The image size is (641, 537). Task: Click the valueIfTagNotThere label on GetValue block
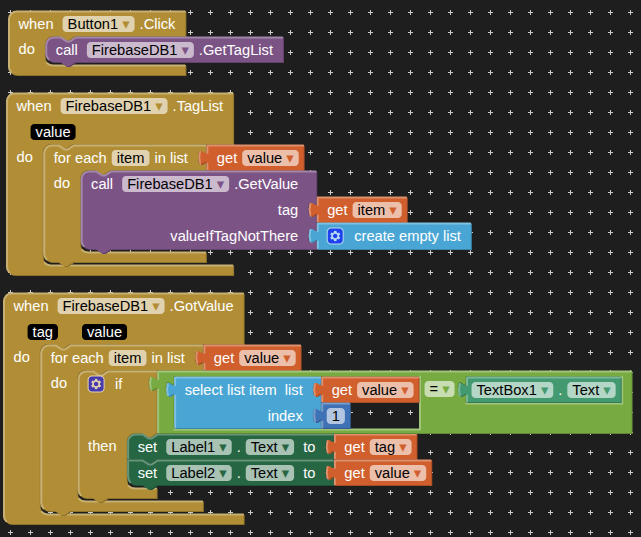(x=234, y=236)
